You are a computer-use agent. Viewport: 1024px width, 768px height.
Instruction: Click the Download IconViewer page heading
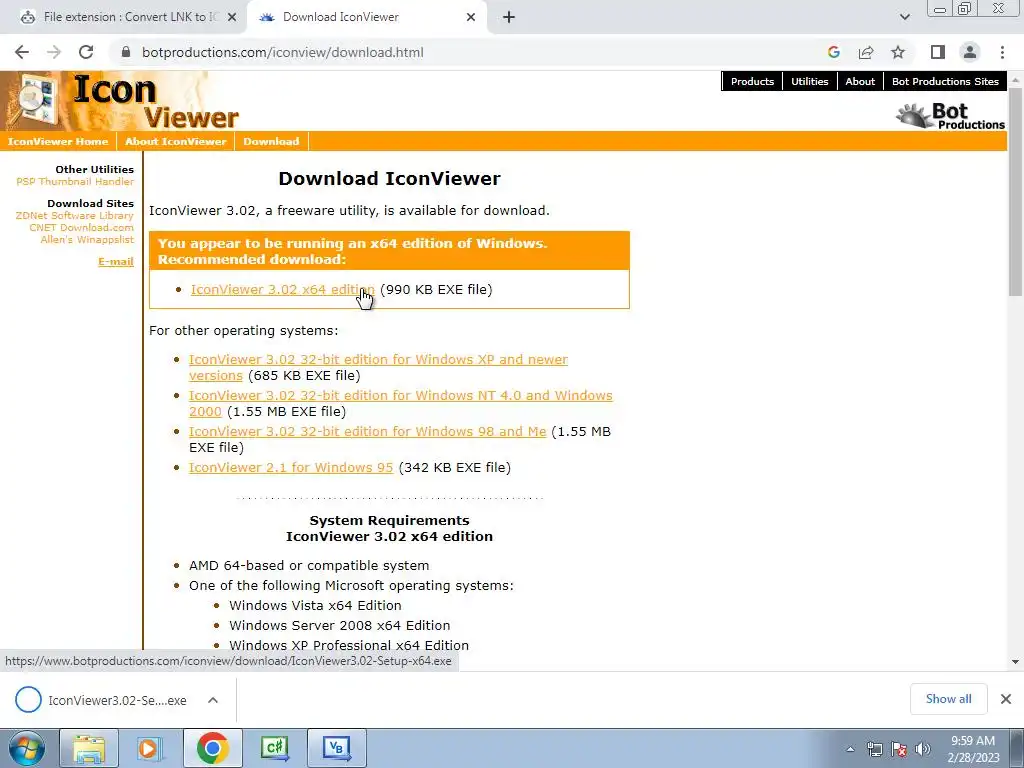point(389,178)
